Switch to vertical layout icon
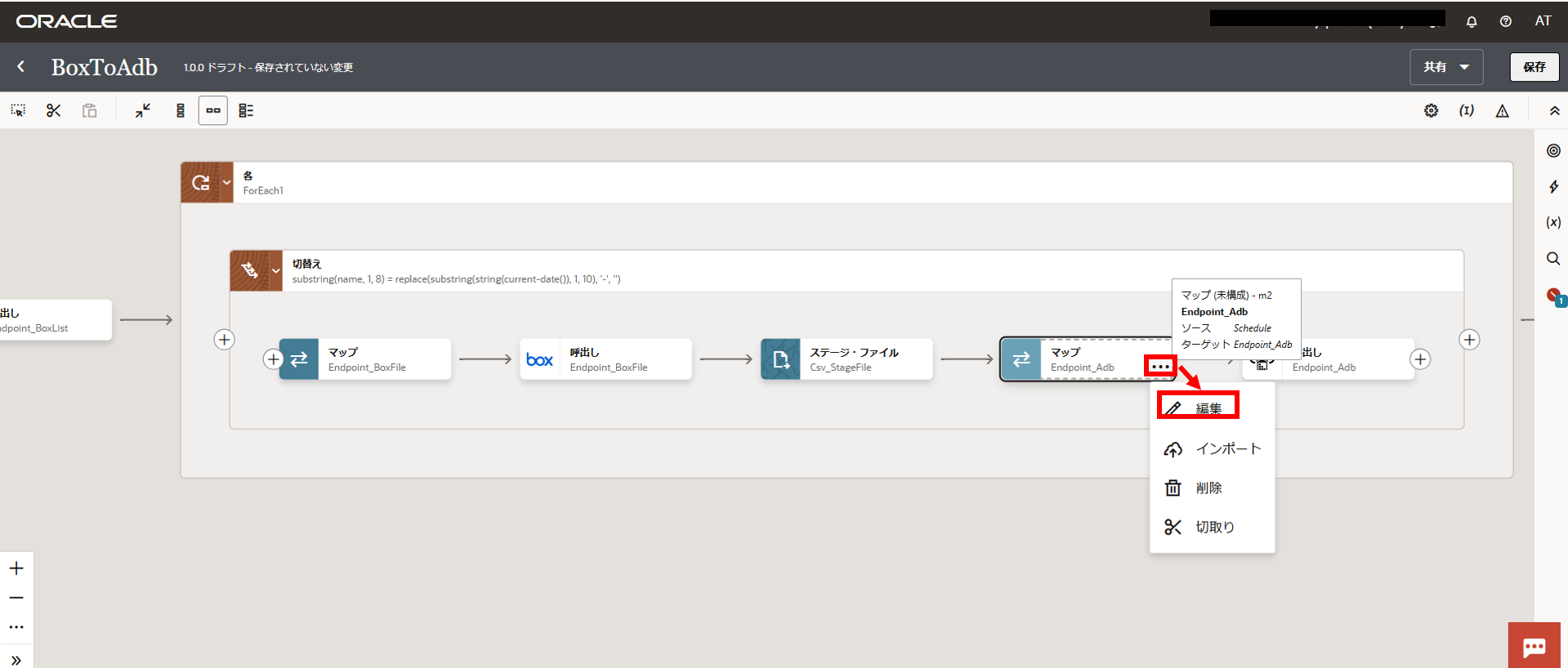Image resolution: width=1568 pixels, height=668 pixels. (181, 110)
